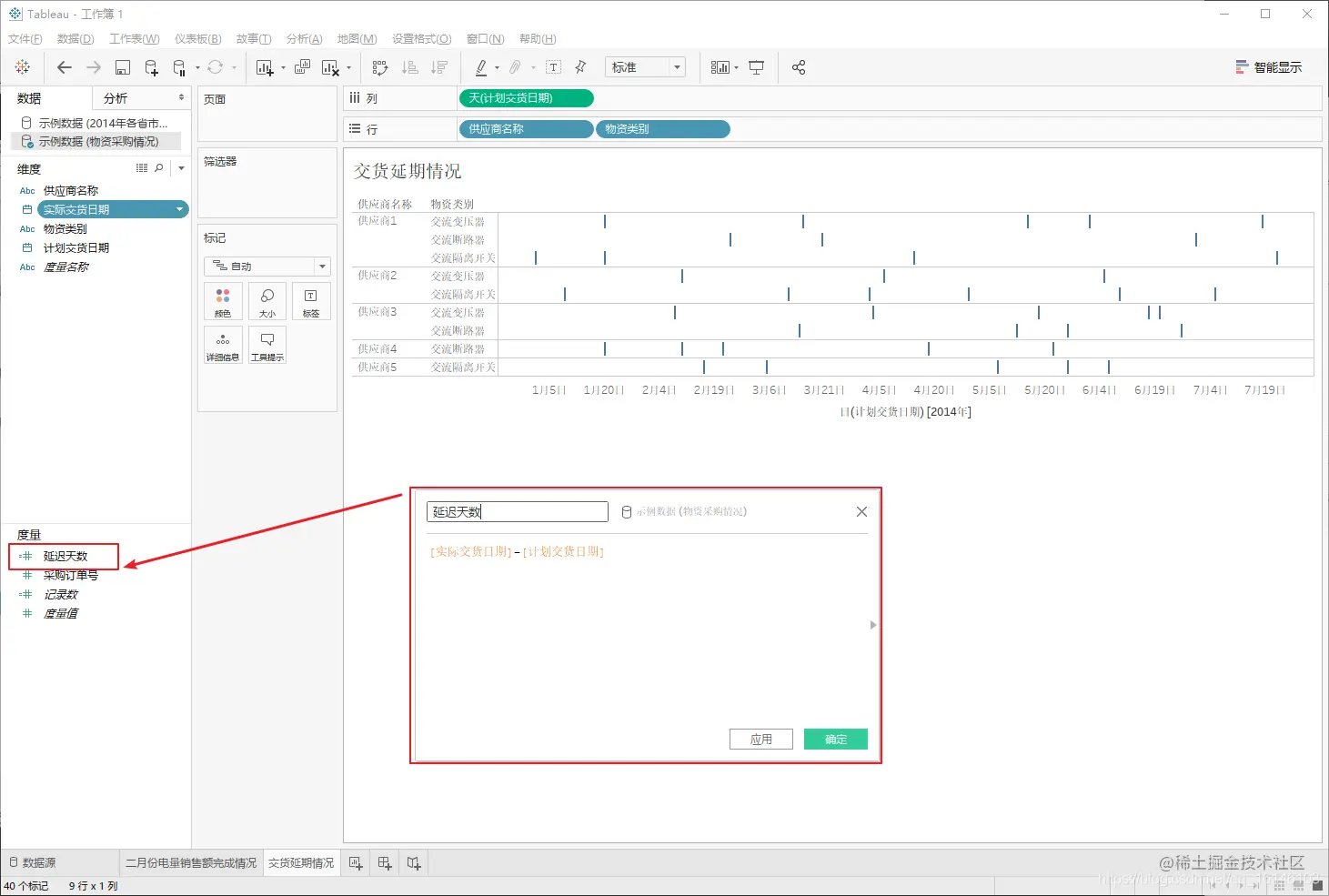Screen dimensions: 1329x896
Task: Open the 仪表板(B) menu
Action: coord(198,39)
